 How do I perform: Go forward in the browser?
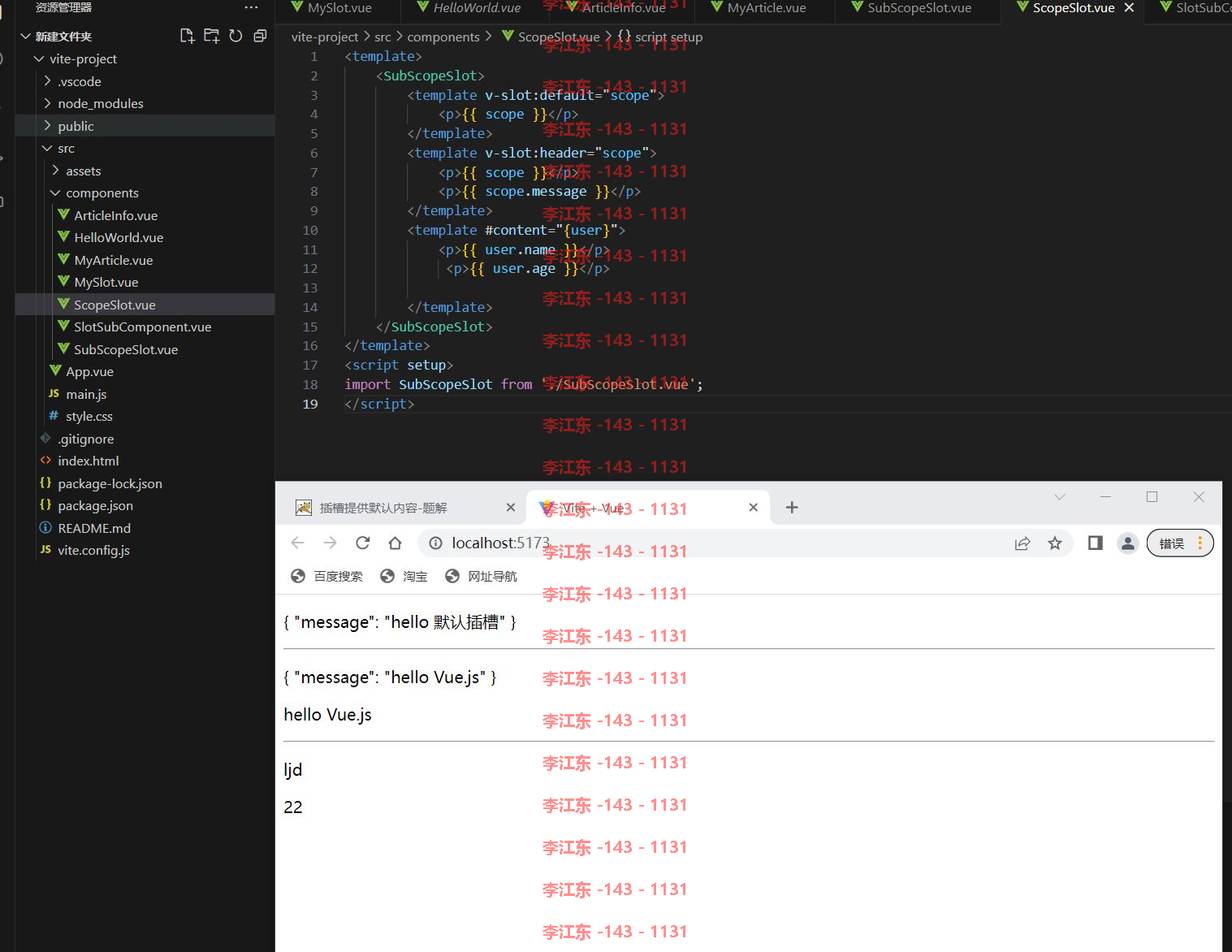[330, 543]
